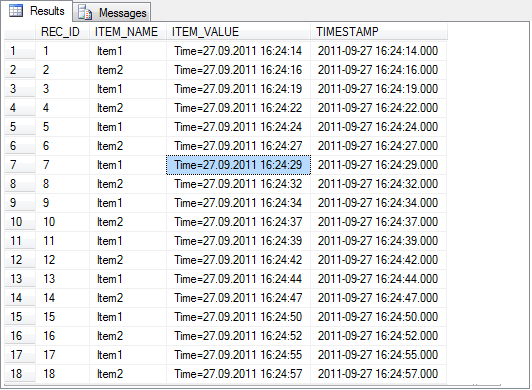Viewport: 532px width, 390px height.
Task: Click timestamp '2011-09-27 16:24:42.000'
Action: coord(379,260)
